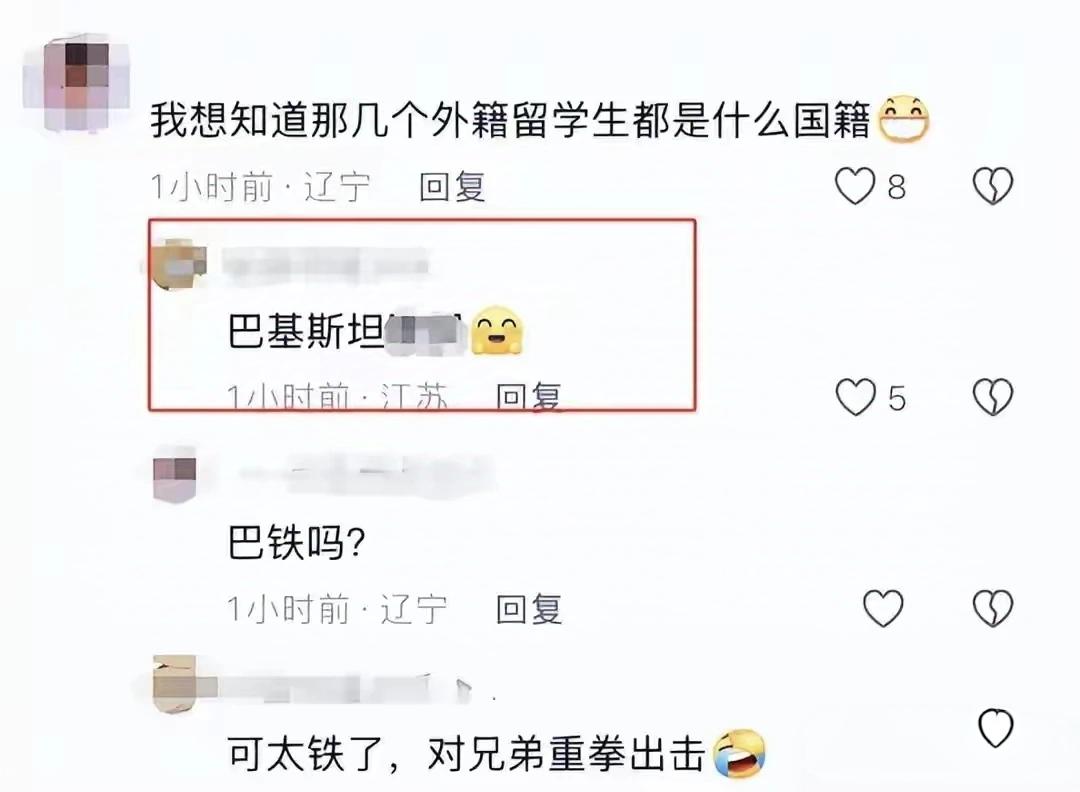1080x792 pixels.
Task: Tap broken heart beside 巴铁吗? reply
Action: coord(993,608)
